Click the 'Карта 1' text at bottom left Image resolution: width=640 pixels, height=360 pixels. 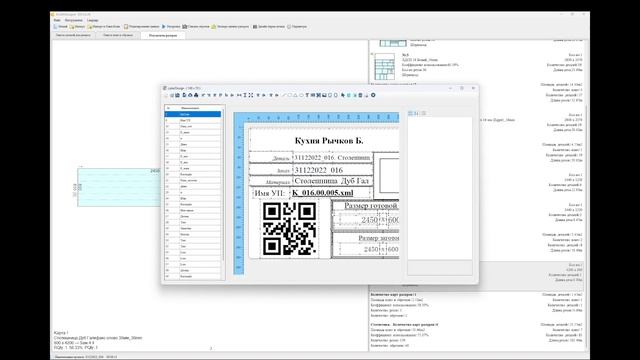click(x=61, y=333)
